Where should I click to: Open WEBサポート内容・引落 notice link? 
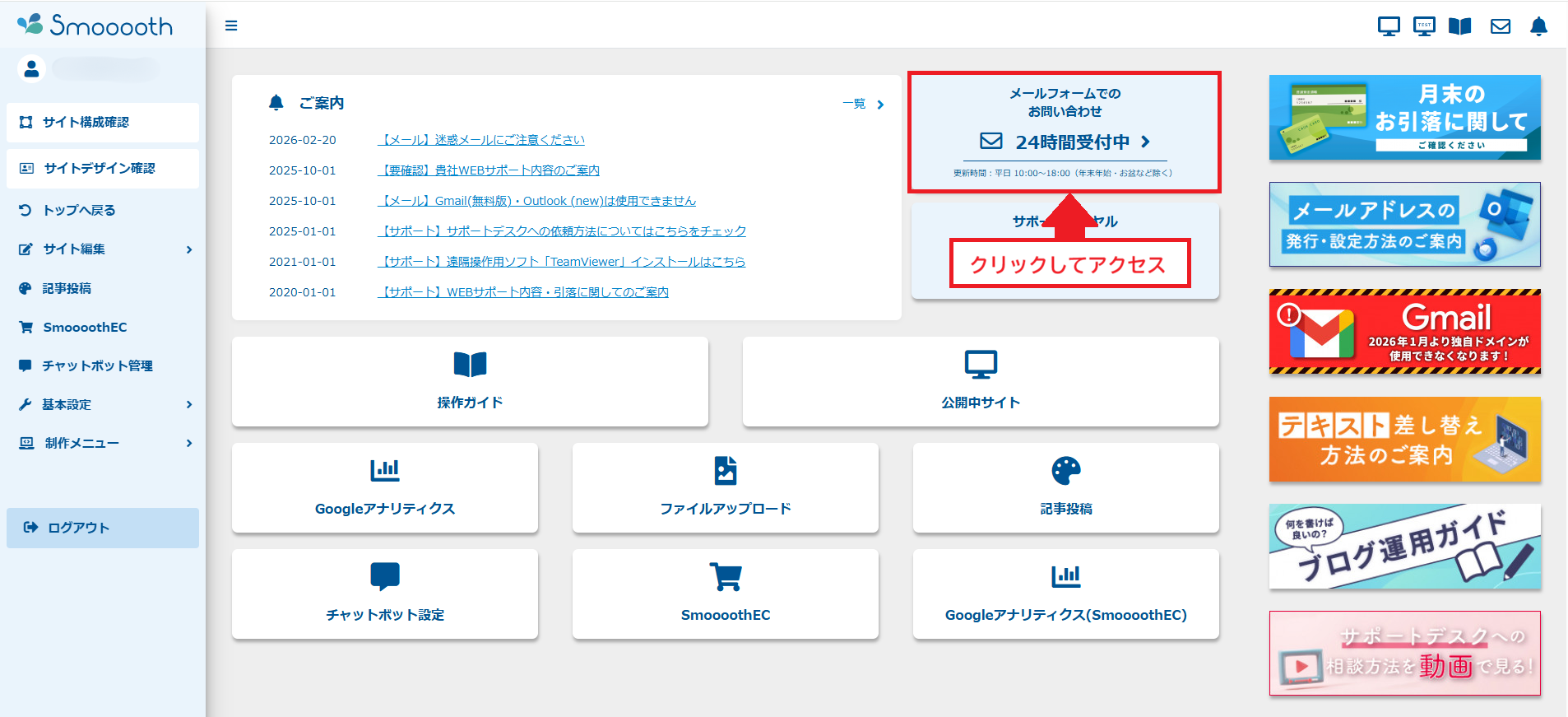[522, 292]
